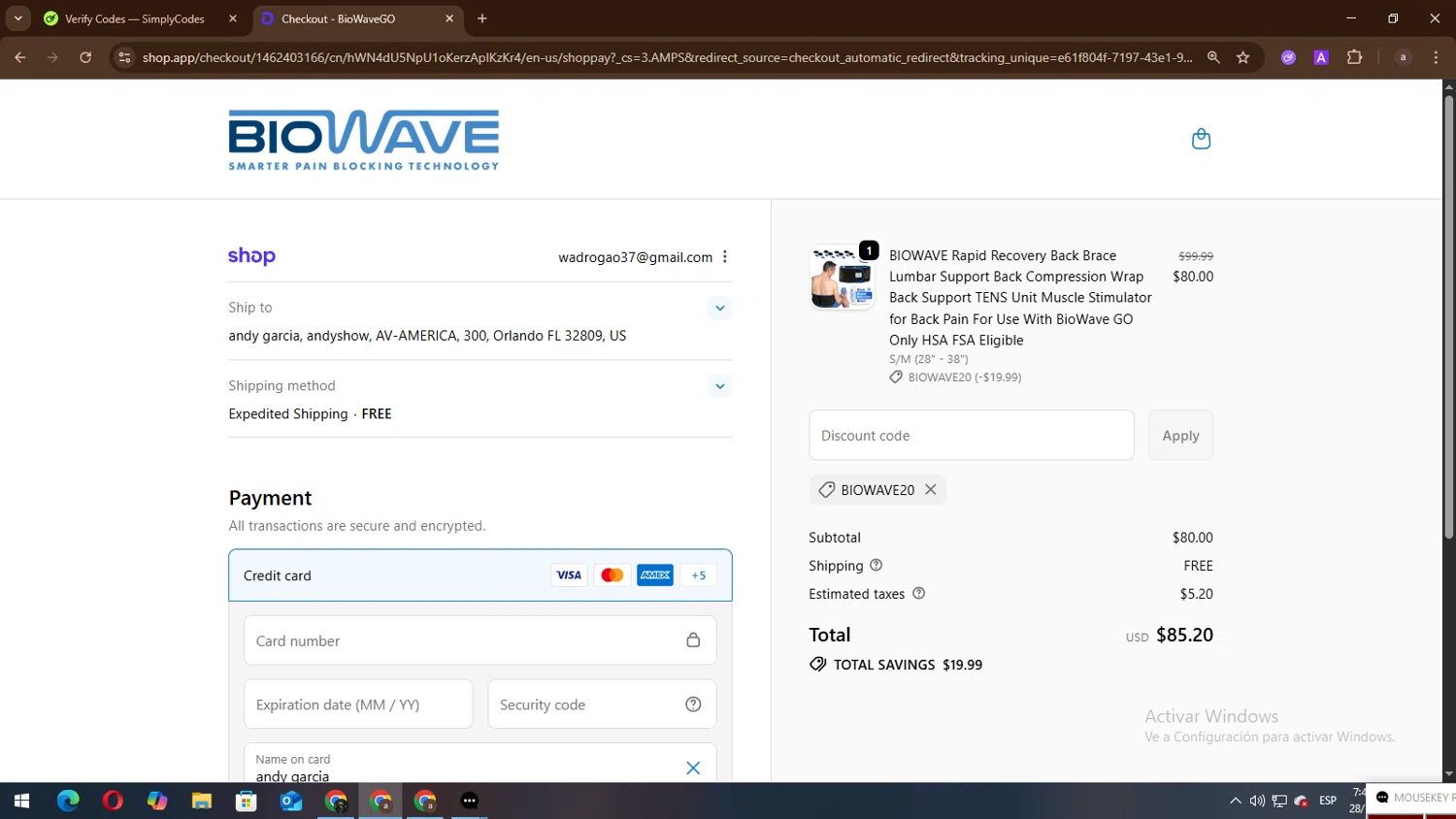Close the Checkout - BioWaveGO tab

click(x=449, y=18)
